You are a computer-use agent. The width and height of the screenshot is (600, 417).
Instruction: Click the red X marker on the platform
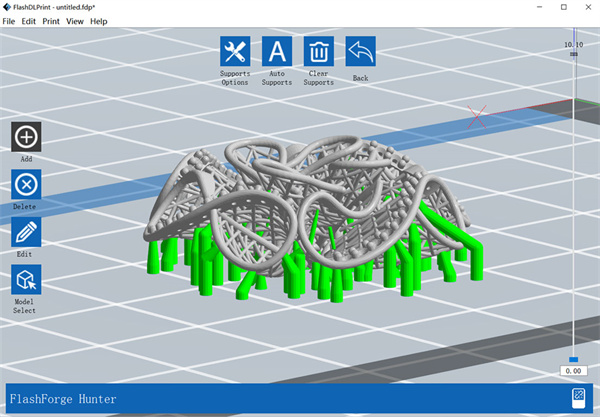(x=478, y=115)
